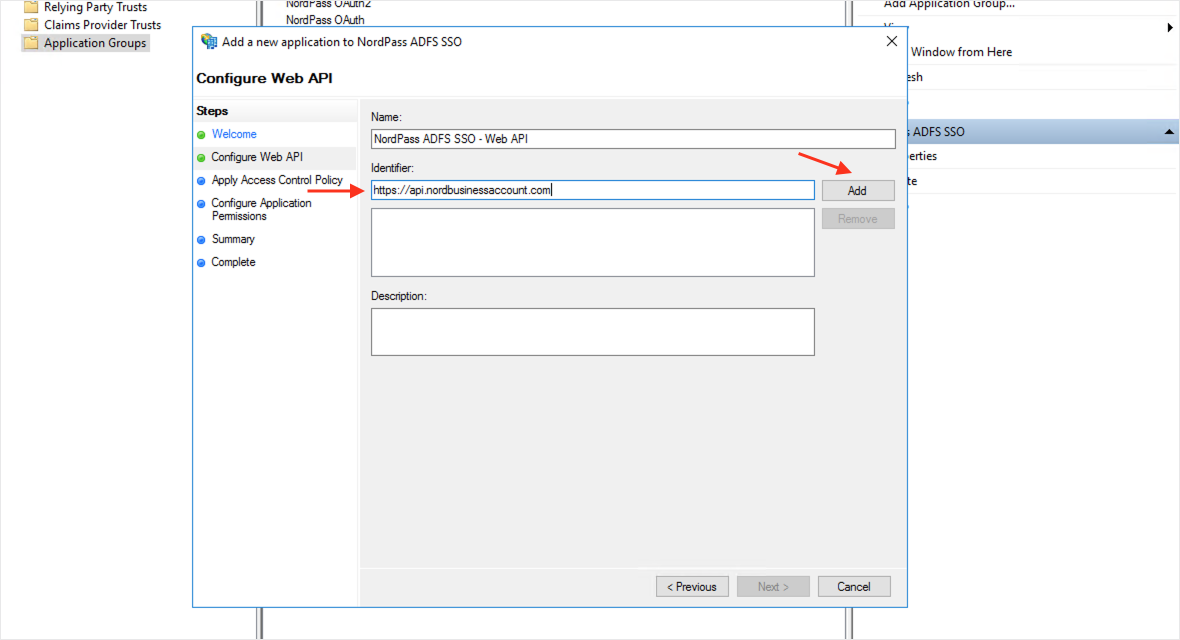Click the greyed Next button

coord(773,587)
